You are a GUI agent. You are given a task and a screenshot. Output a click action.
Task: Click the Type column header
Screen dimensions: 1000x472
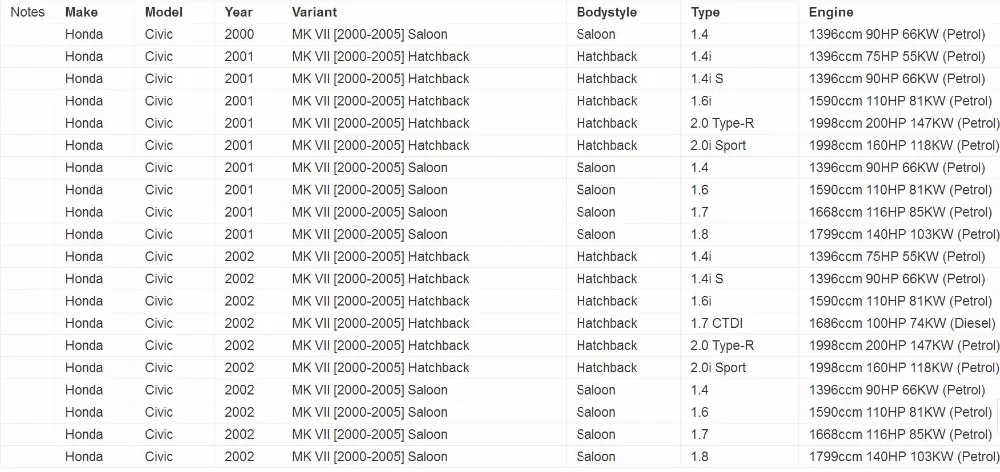point(705,12)
